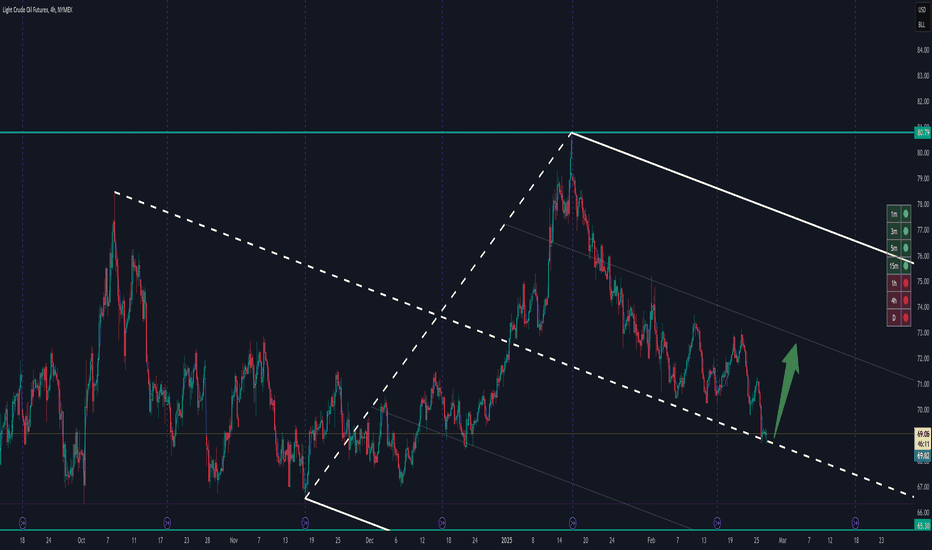Click the 65.30 green price label
Screen dimensions: 932x550
point(922,525)
